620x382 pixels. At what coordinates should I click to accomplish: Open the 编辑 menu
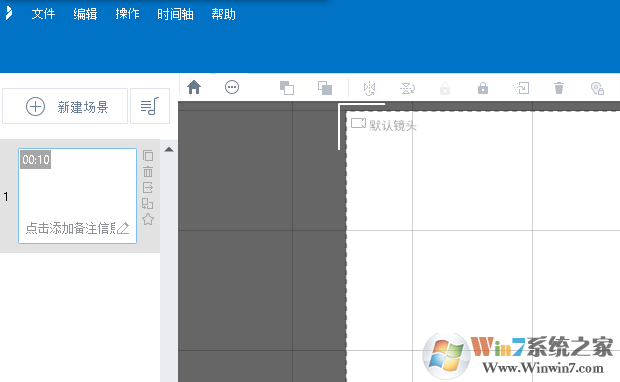[85, 14]
